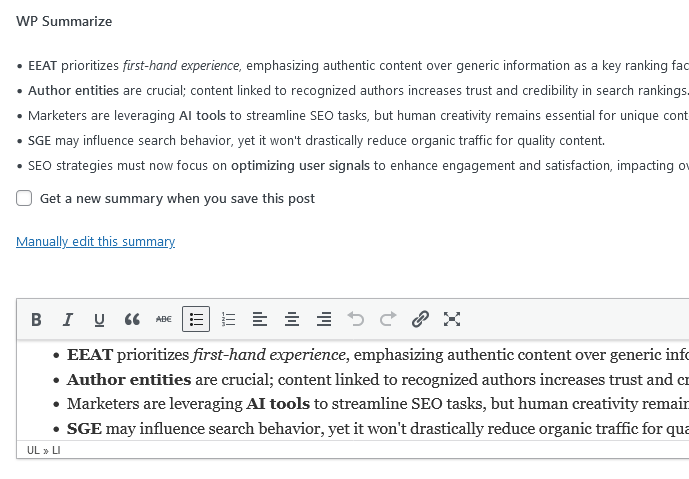Place cursor in SGE editor bullet
The image size is (689, 479).
(378, 429)
